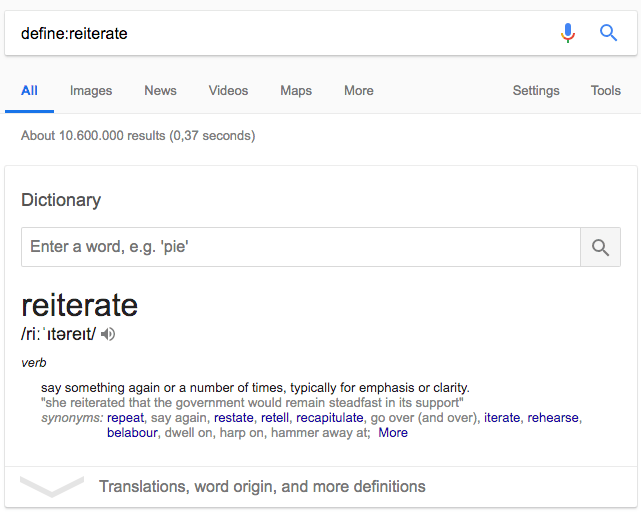Switch to the News tab
The image size is (641, 514).
[x=160, y=90]
